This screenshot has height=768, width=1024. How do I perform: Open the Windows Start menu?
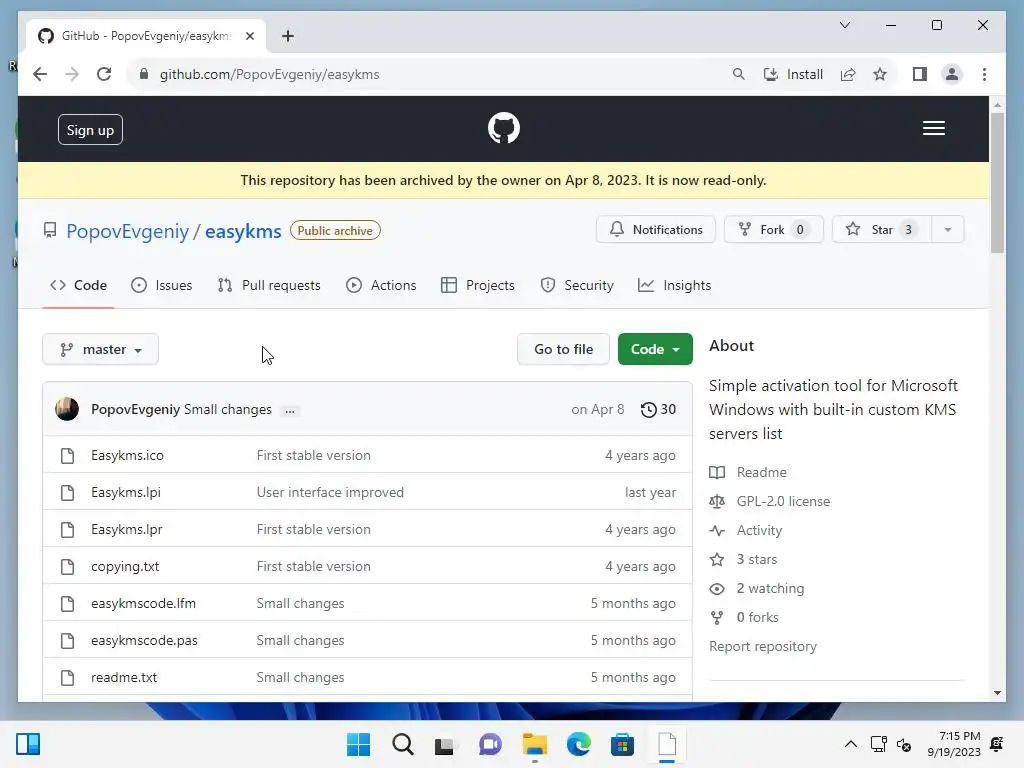[x=358, y=744]
